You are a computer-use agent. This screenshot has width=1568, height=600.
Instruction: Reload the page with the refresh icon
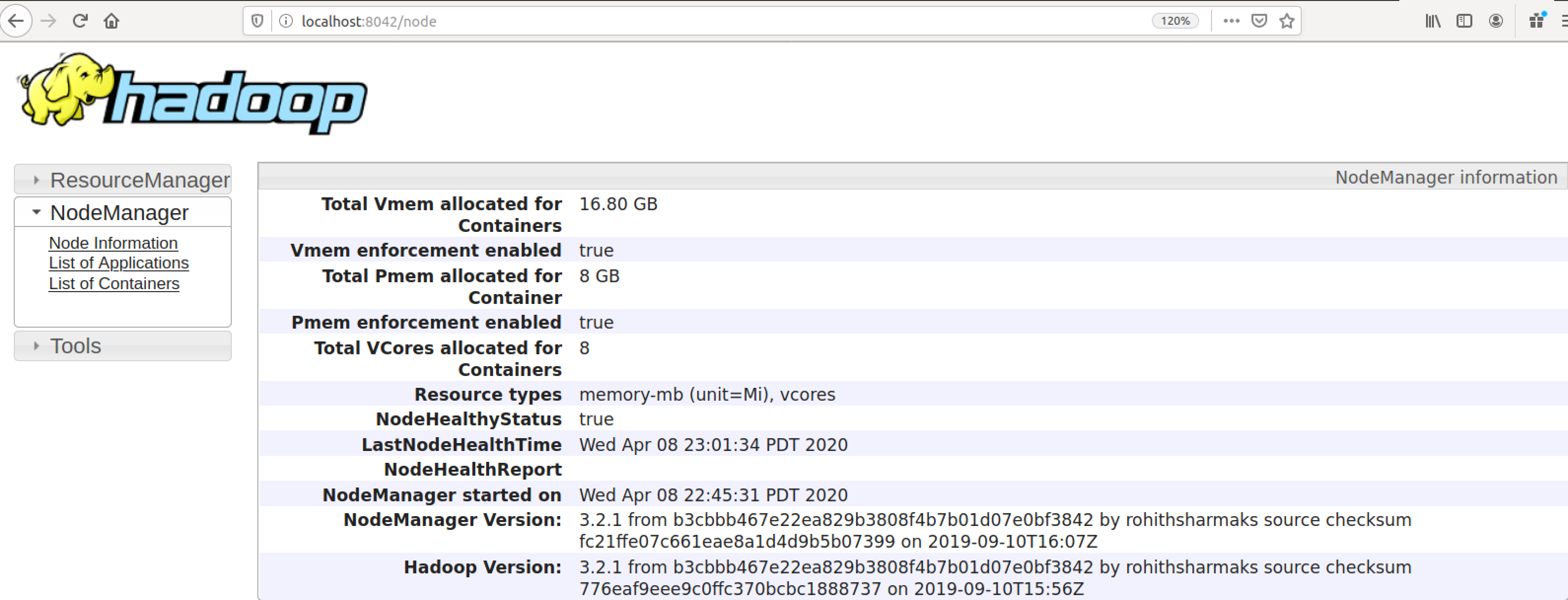[80, 21]
